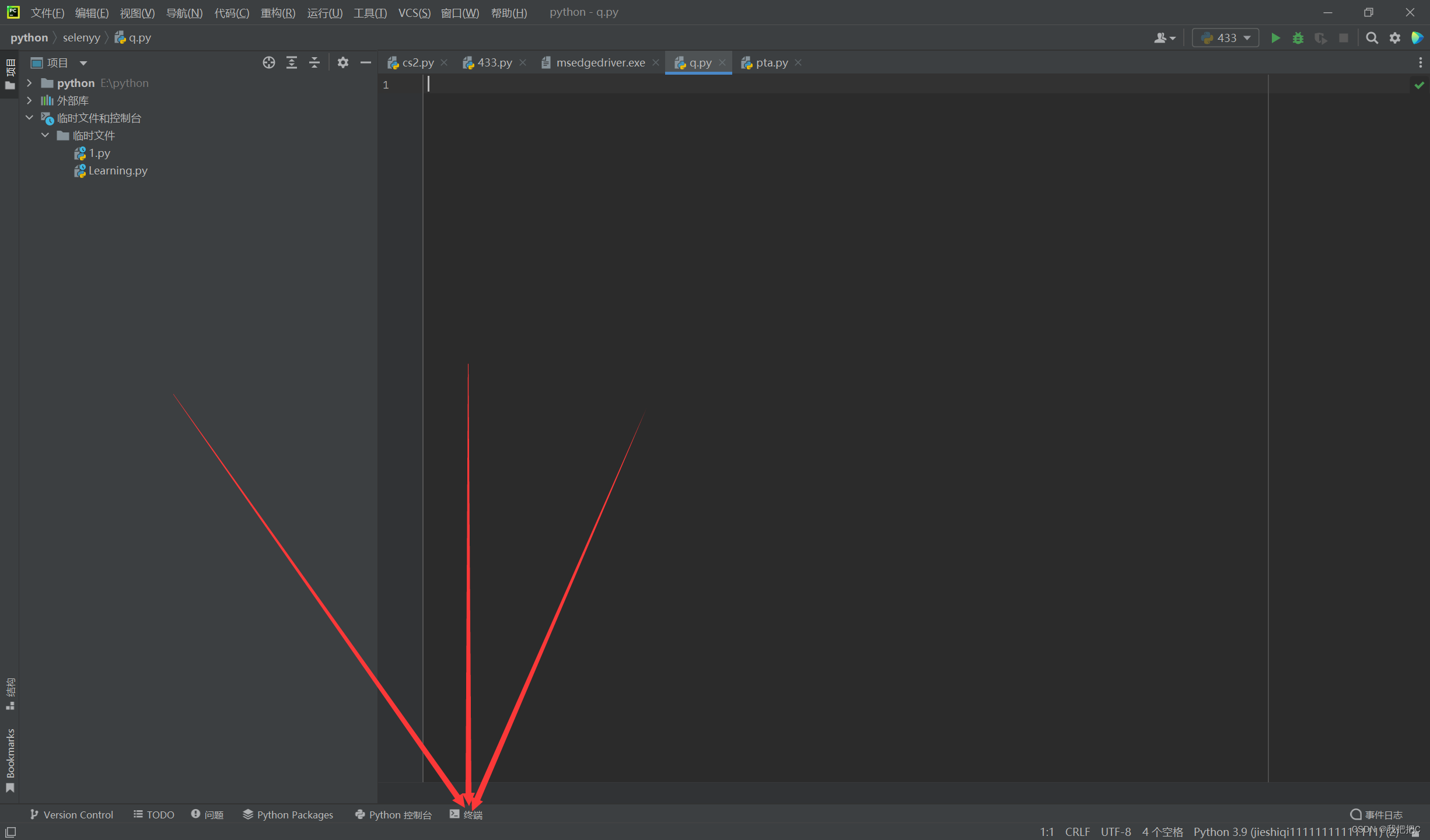This screenshot has height=840, width=1430.
Task: Open the 433 run configuration dropdown
Action: pyautogui.click(x=1226, y=38)
